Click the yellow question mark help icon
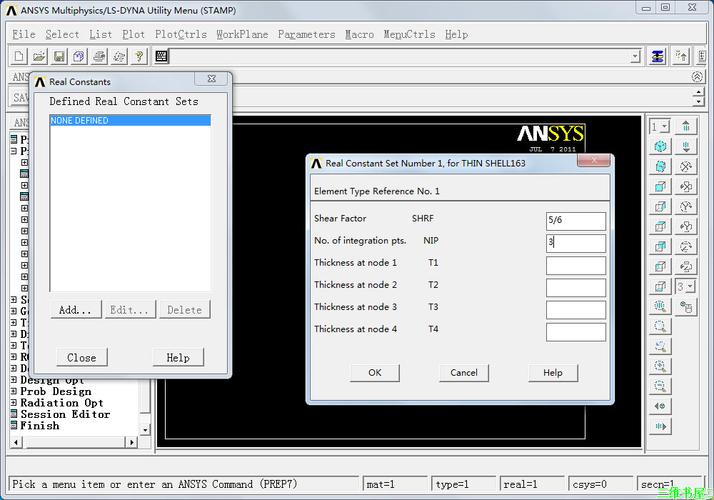 139,57
